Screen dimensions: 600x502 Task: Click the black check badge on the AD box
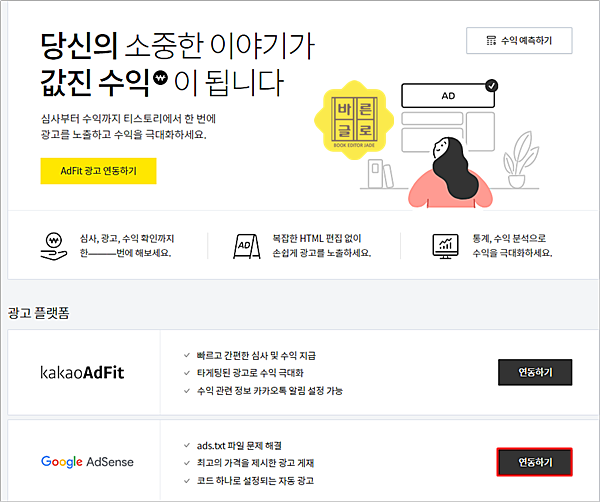491,86
